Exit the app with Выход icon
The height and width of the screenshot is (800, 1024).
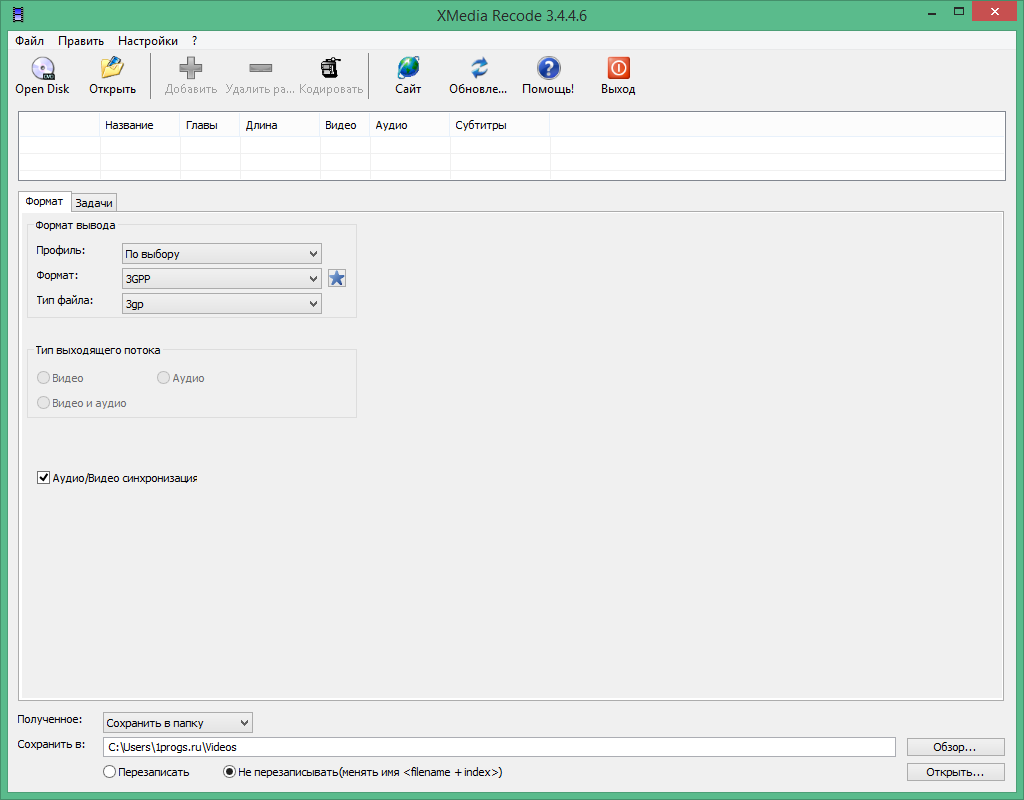618,70
